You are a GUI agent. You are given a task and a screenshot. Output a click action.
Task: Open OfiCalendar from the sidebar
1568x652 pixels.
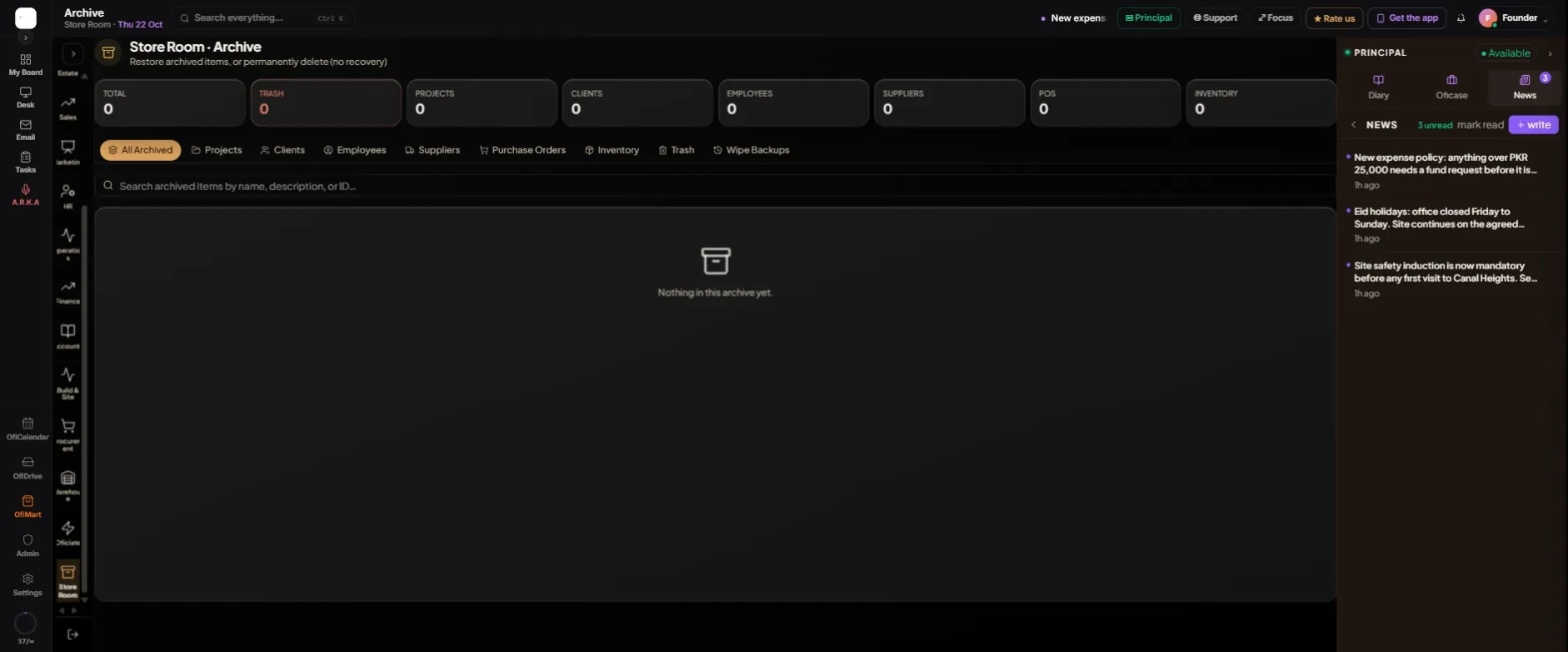(x=27, y=429)
